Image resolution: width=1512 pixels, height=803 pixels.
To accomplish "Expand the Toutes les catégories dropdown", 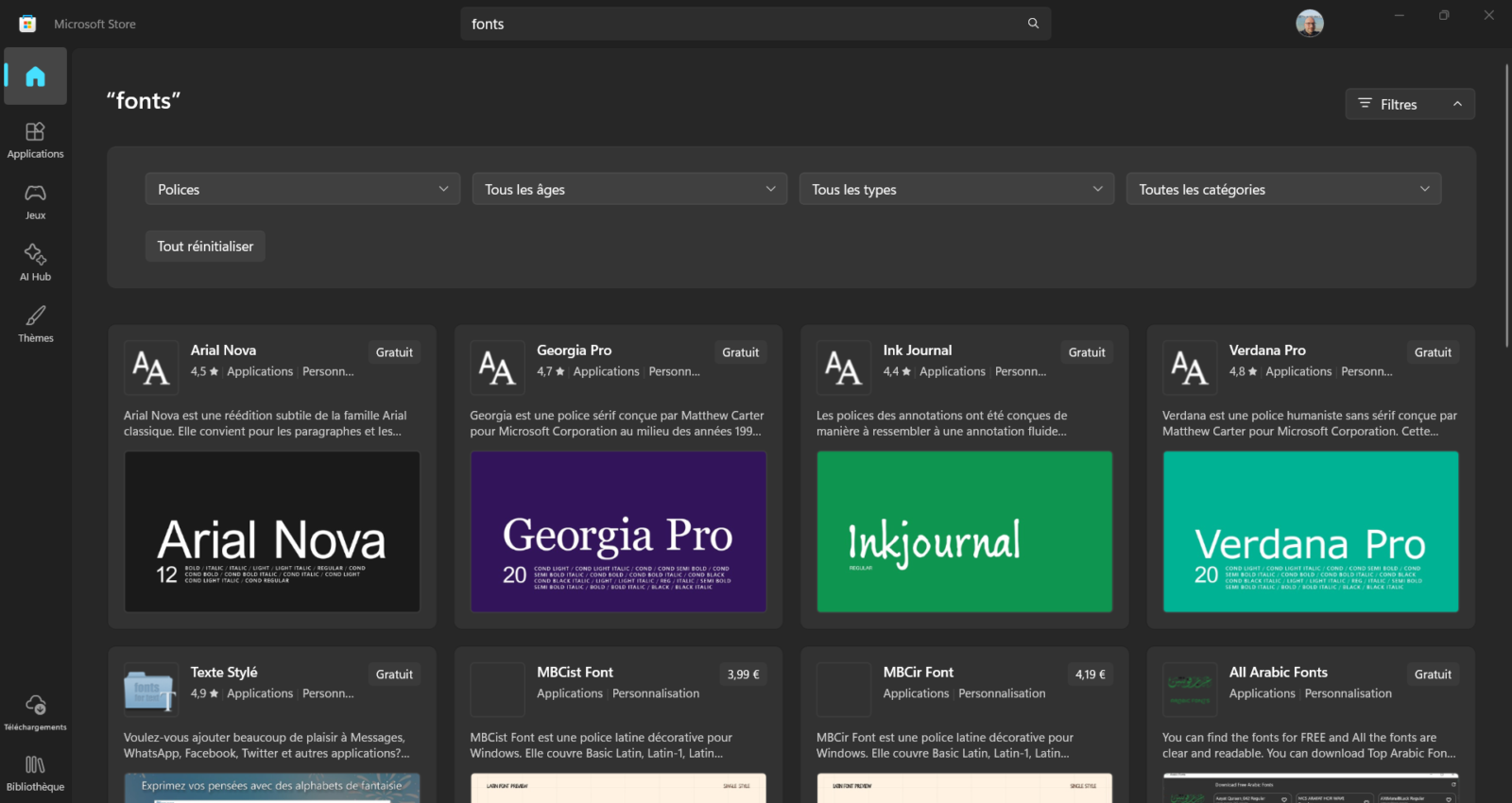I will coord(1283,189).
